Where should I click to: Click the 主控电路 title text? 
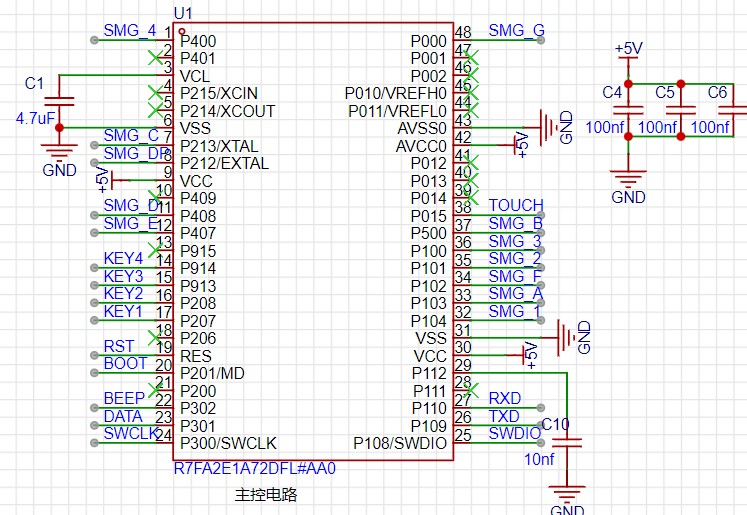[266, 495]
